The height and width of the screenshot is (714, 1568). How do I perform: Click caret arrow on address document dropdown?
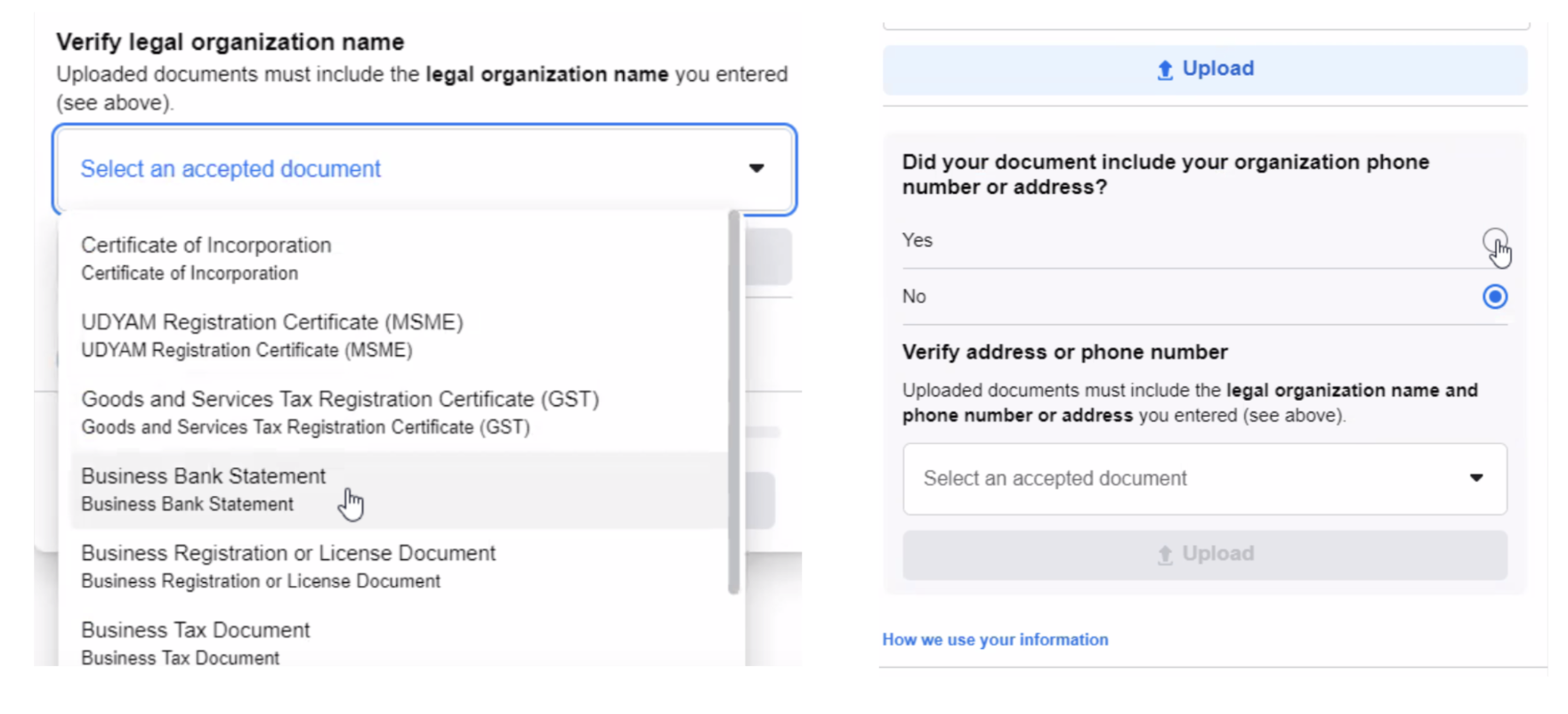[1476, 478]
